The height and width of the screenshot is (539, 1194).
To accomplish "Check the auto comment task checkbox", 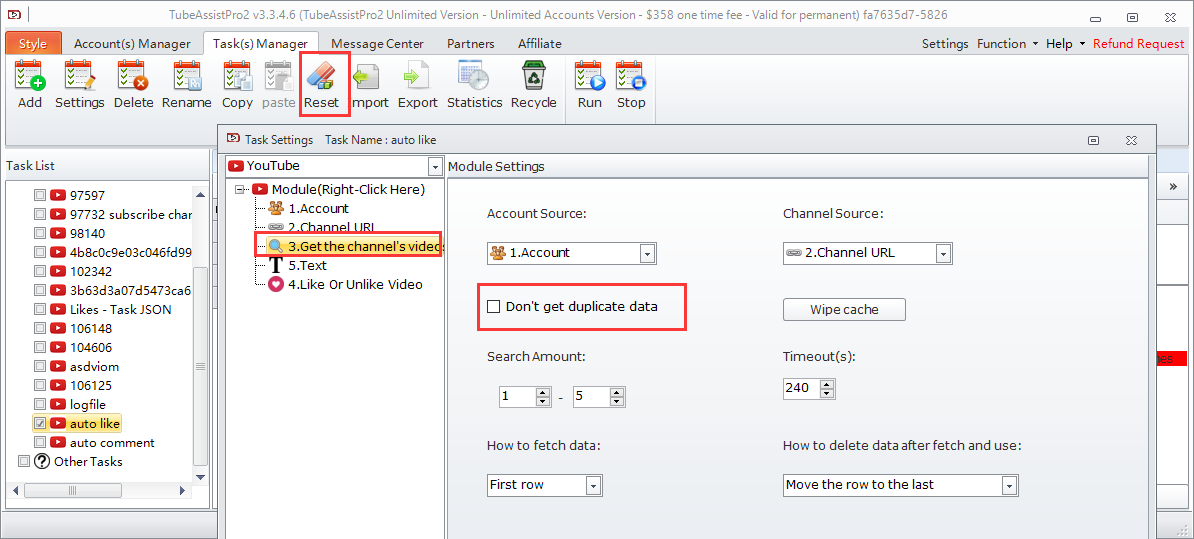I will [40, 443].
